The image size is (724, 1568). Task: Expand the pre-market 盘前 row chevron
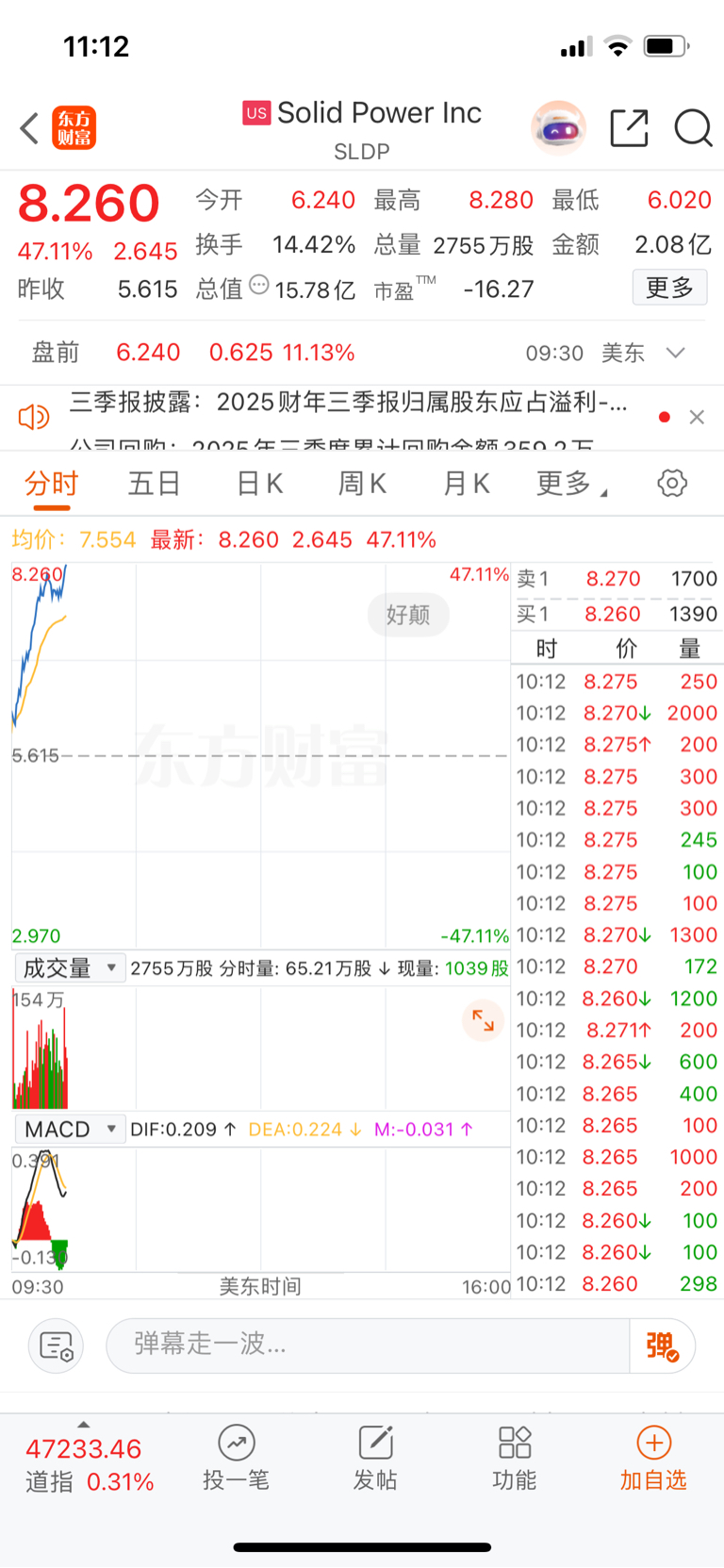(x=675, y=353)
